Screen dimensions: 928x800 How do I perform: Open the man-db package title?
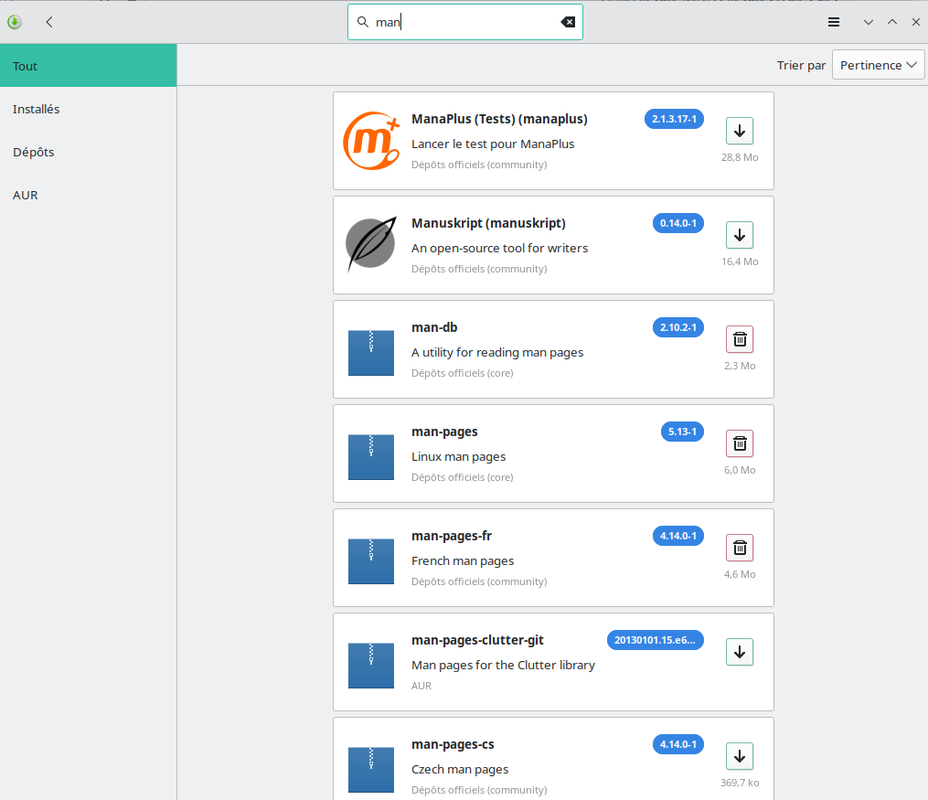434,327
